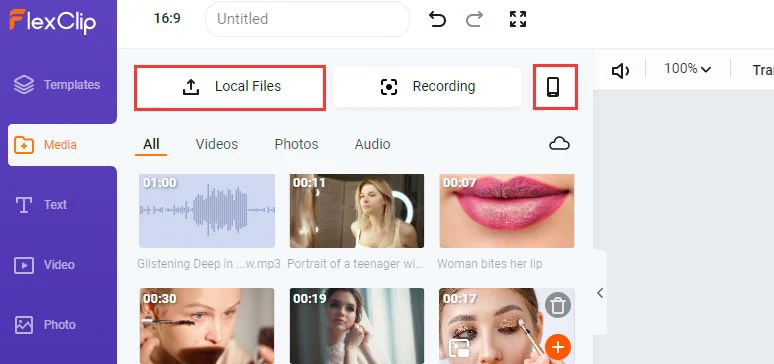The width and height of the screenshot is (774, 364).
Task: Redo the last action
Action: pos(474,19)
